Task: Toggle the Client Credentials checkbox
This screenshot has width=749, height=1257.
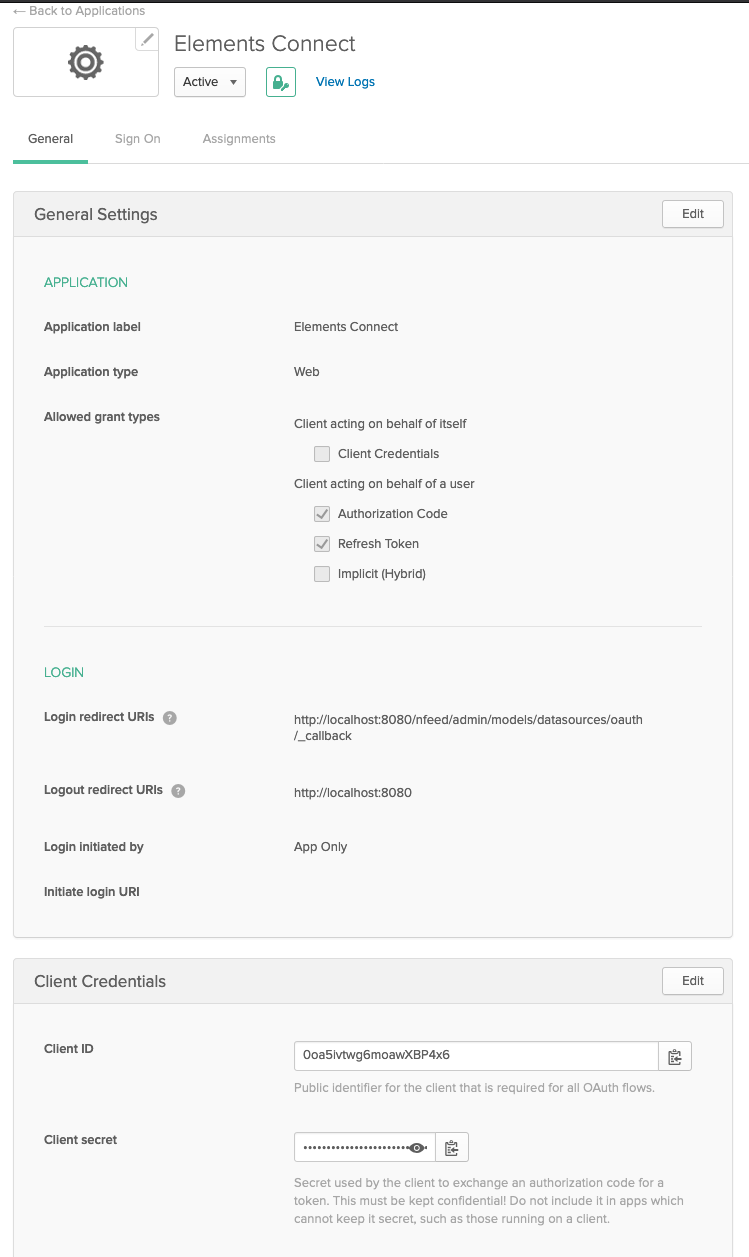Action: [x=322, y=454]
